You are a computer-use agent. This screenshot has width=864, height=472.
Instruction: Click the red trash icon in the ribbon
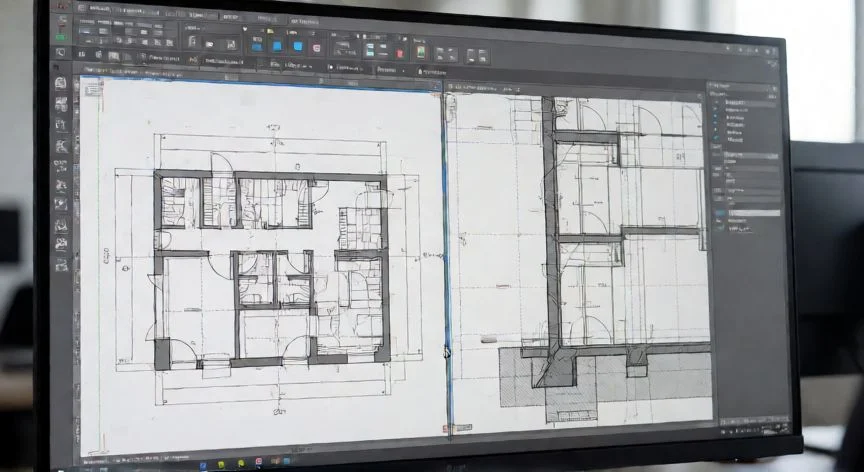coord(400,53)
